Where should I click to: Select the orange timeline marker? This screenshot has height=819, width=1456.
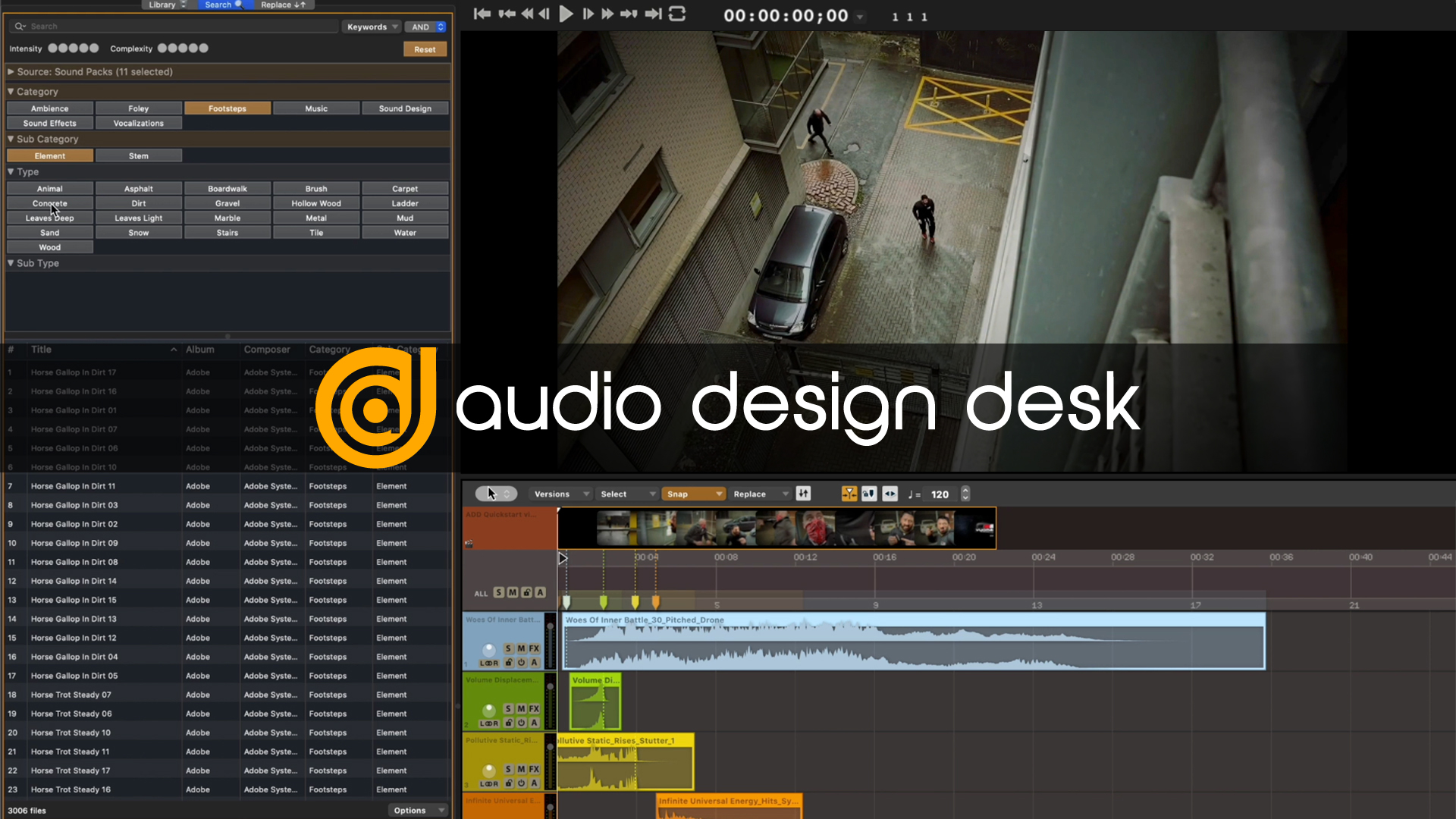[x=656, y=601]
